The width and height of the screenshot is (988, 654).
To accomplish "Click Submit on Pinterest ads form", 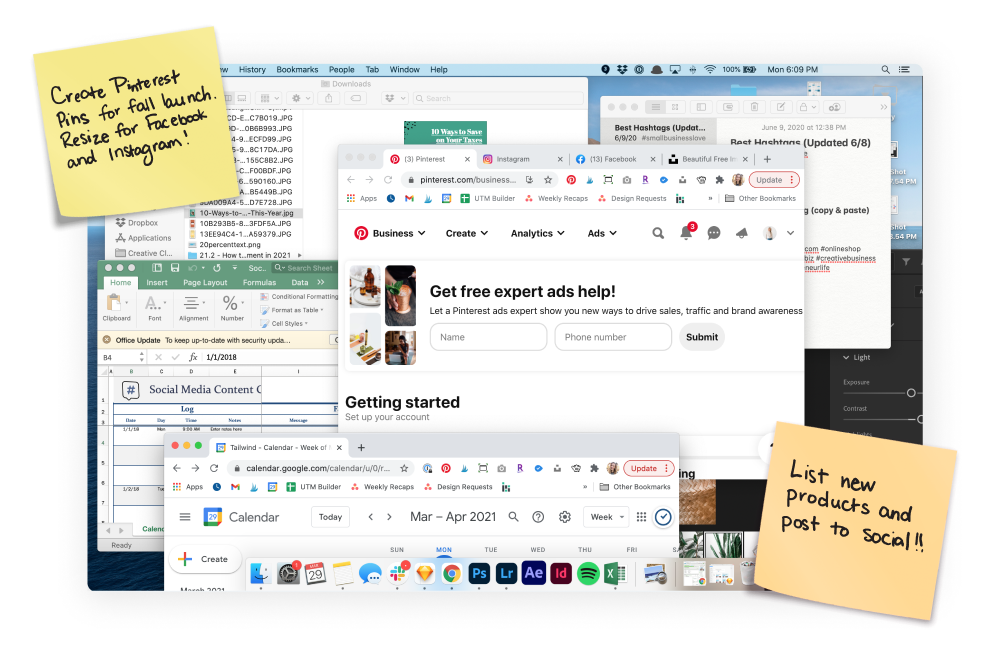I will 702,337.
